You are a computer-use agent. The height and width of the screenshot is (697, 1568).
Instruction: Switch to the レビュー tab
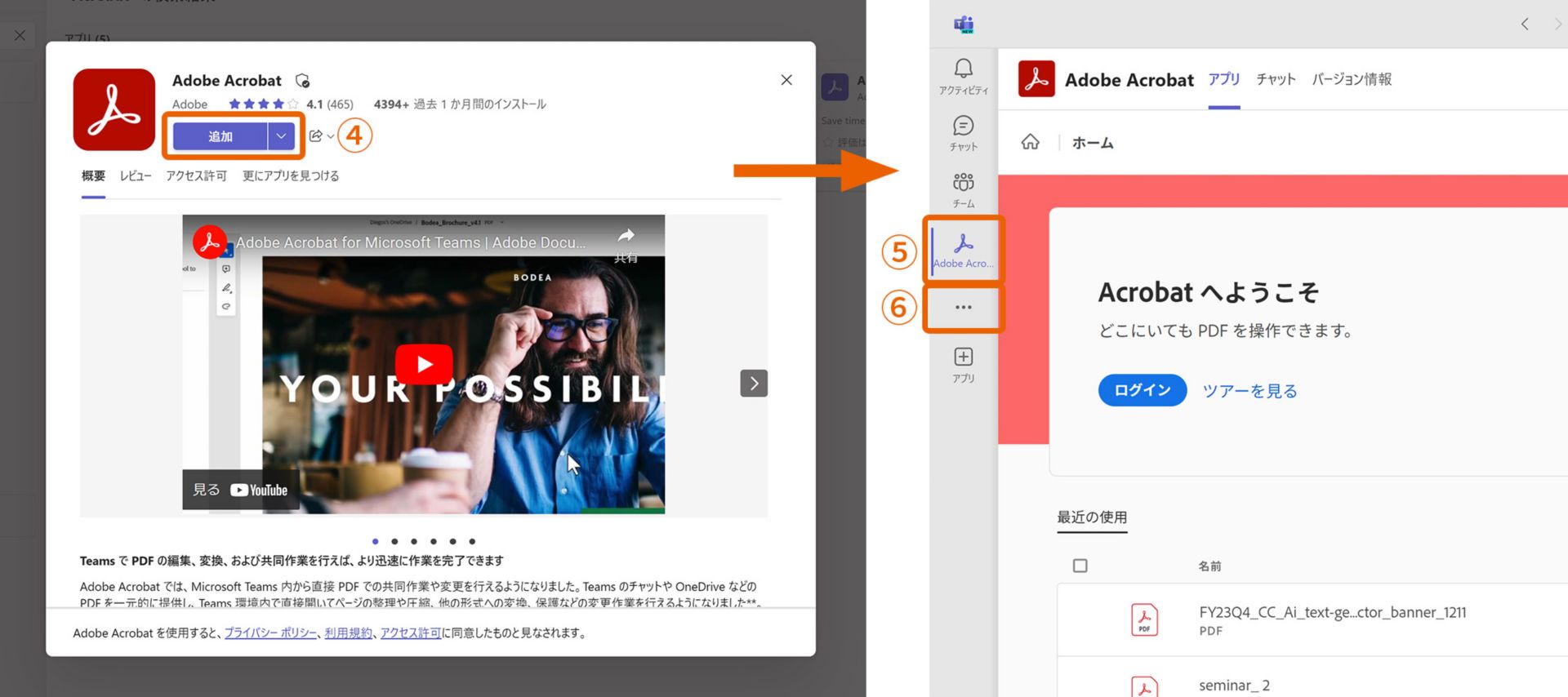tap(136, 175)
